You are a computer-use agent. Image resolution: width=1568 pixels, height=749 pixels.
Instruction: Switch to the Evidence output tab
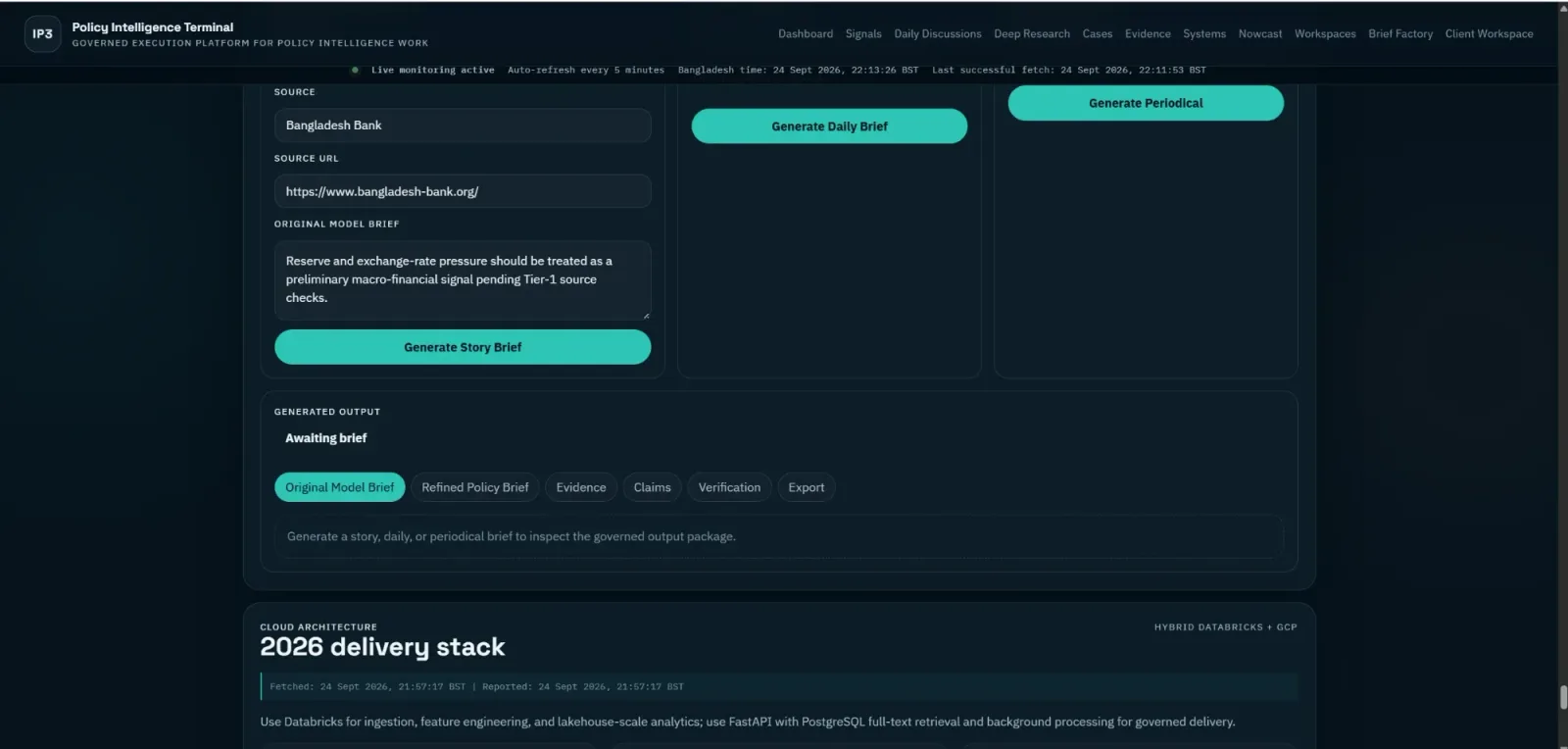[581, 487]
